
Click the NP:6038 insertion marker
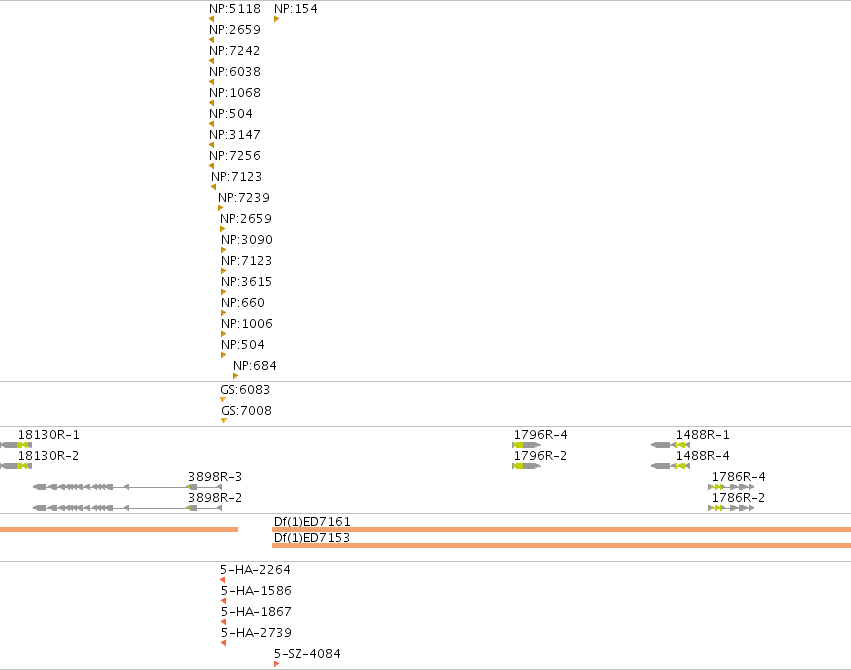tap(212, 82)
